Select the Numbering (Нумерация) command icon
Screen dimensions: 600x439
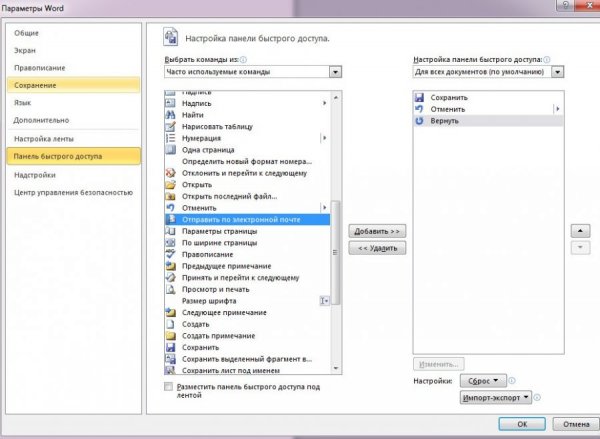tap(171, 139)
